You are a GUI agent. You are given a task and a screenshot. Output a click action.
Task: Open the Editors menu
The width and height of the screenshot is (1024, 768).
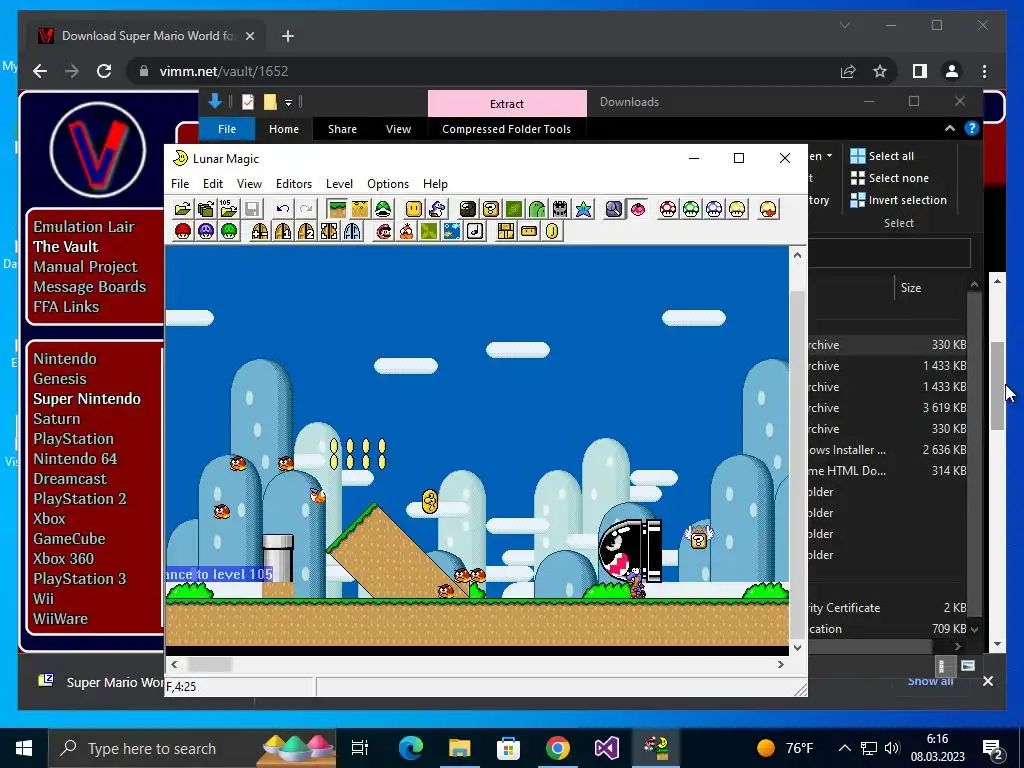click(294, 184)
